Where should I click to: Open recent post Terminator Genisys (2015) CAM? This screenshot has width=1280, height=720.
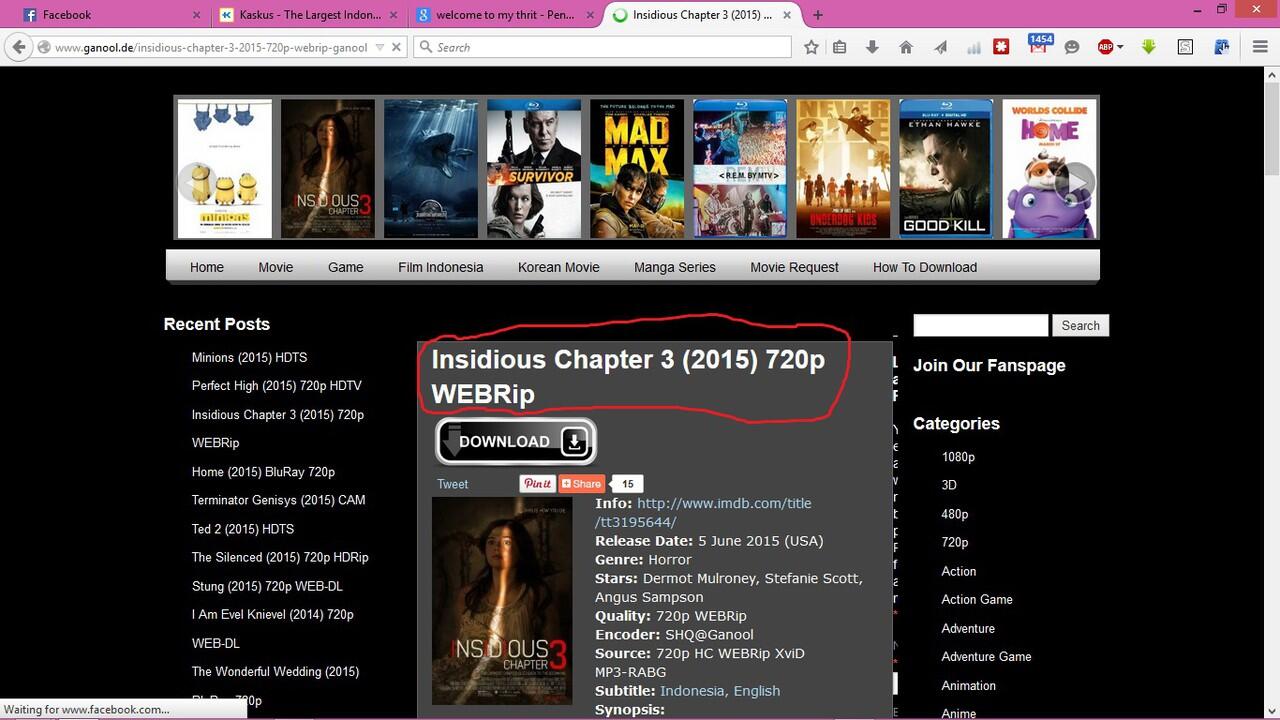(279, 500)
